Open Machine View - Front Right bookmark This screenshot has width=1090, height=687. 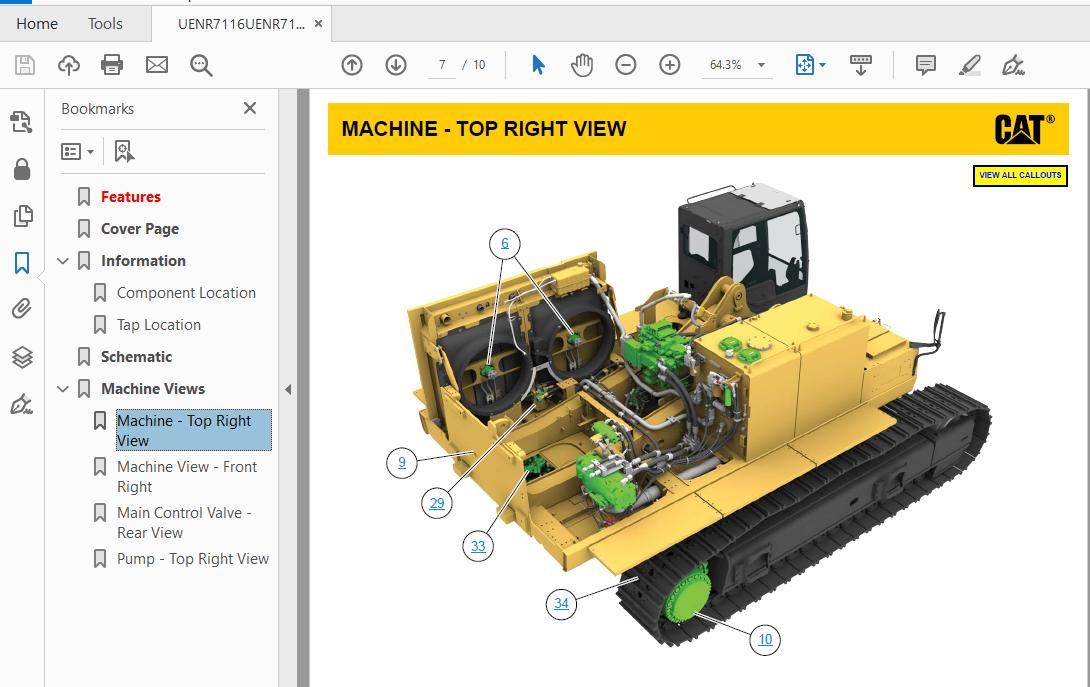click(x=187, y=476)
